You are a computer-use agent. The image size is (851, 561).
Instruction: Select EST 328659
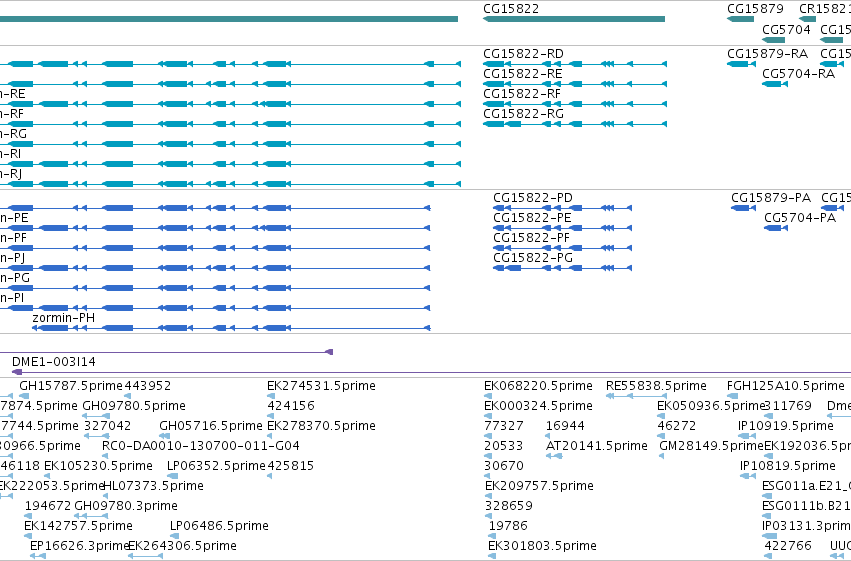(x=509, y=506)
